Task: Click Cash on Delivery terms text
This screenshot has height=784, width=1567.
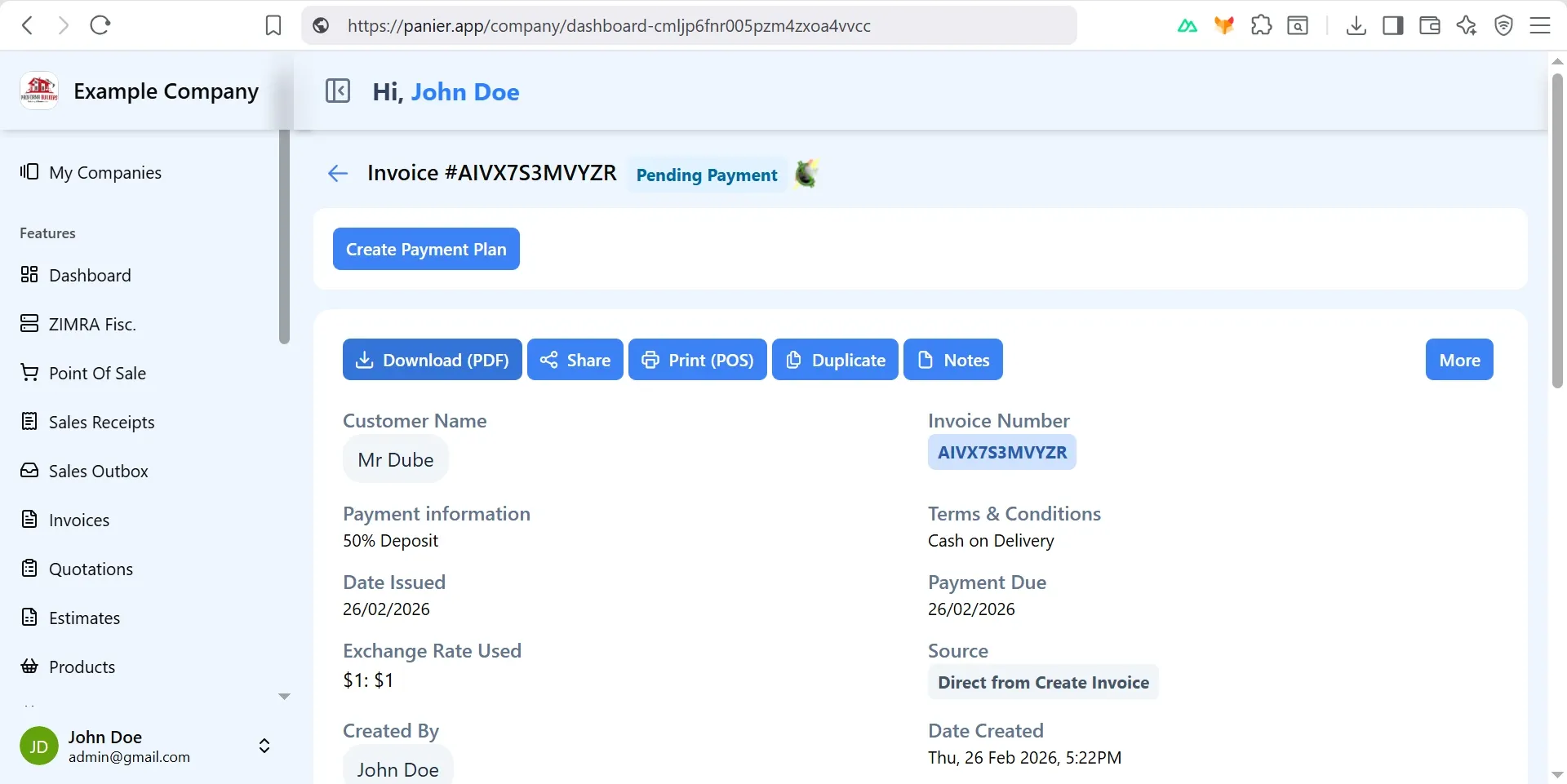Action: pyautogui.click(x=991, y=541)
